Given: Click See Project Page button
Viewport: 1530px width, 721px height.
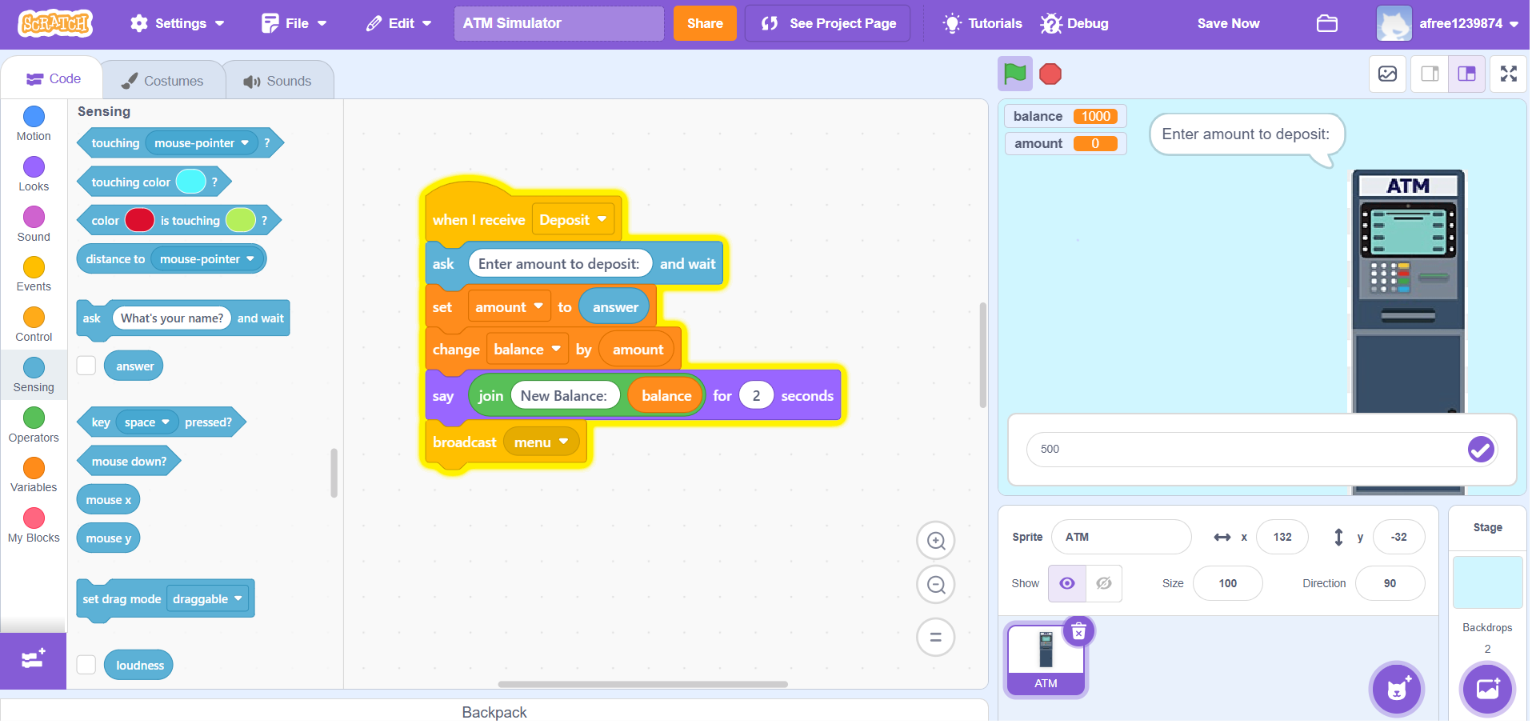Looking at the screenshot, I should 828,23.
